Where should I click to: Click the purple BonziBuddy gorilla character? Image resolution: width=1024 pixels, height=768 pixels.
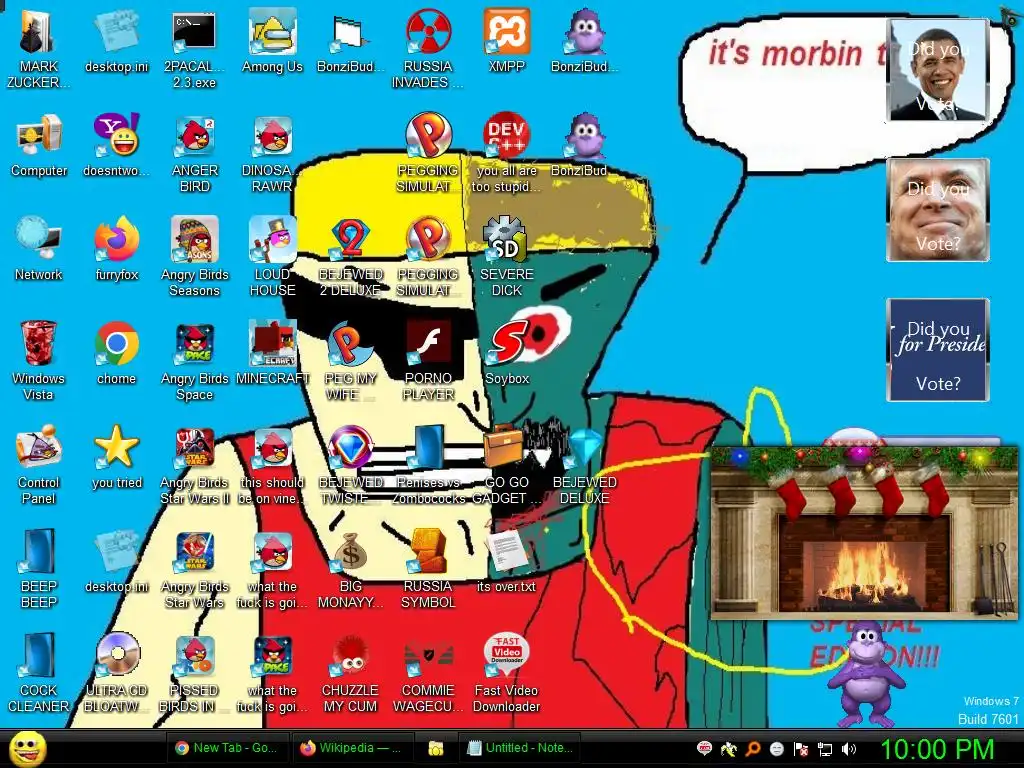tap(866, 673)
